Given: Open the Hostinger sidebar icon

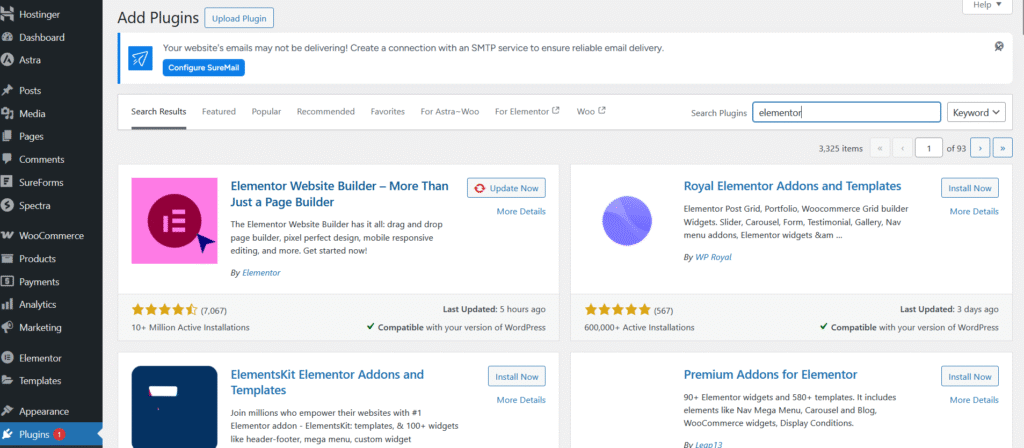Looking at the screenshot, I should coord(8,15).
